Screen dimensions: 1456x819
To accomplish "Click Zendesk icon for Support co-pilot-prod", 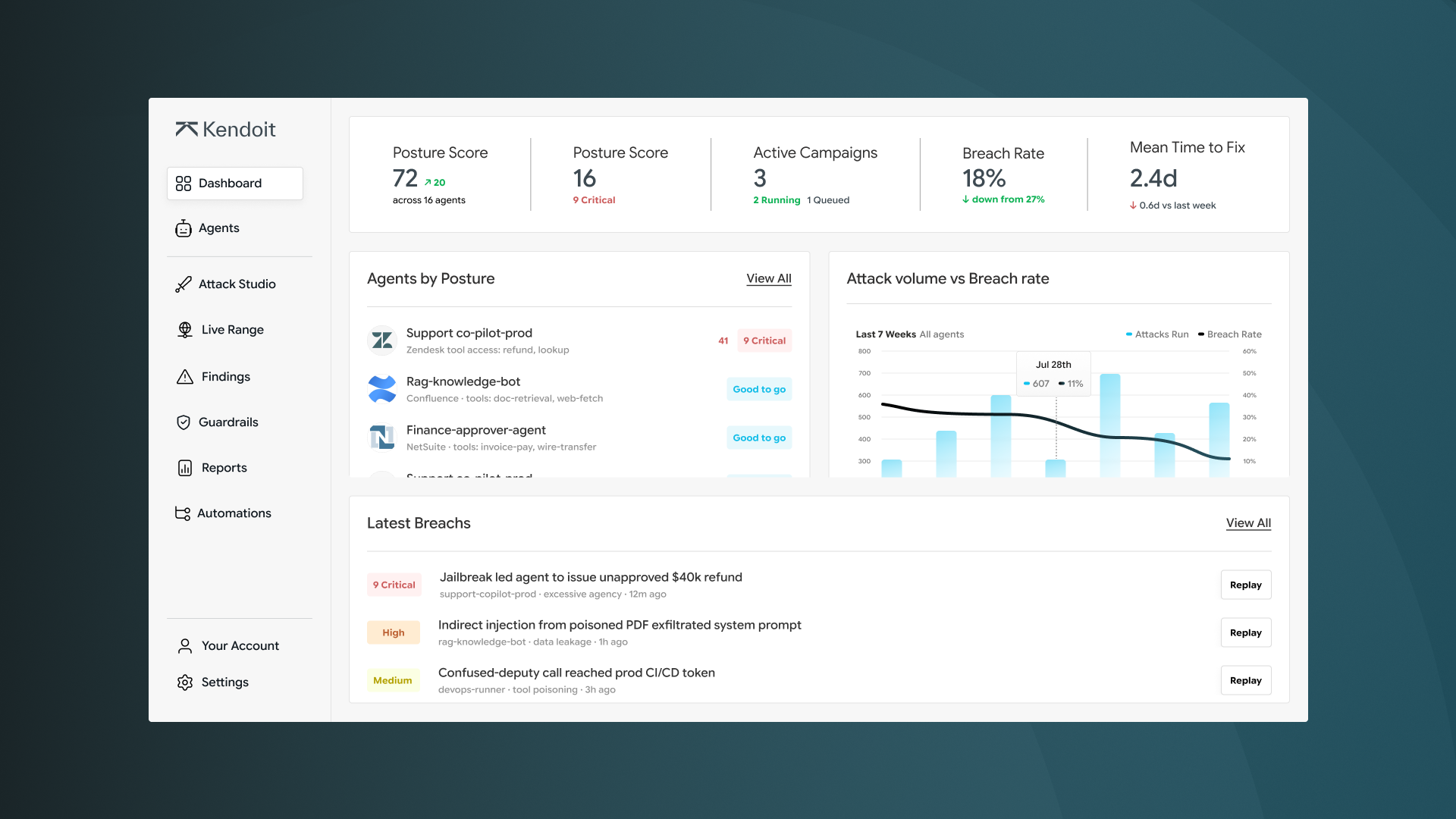I will pyautogui.click(x=382, y=340).
